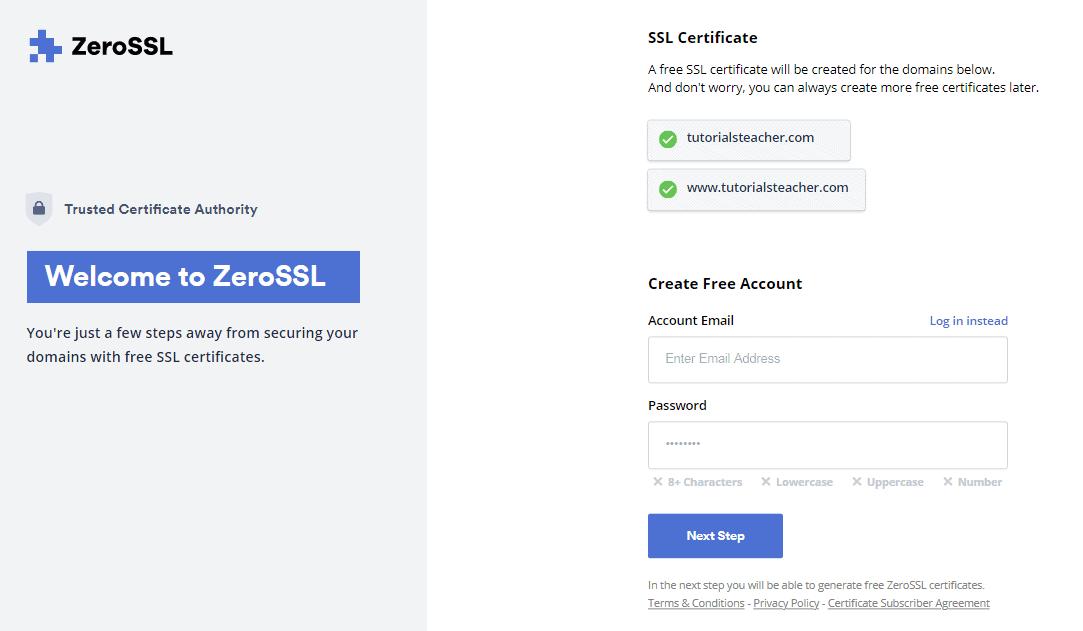
Task: Click the green checkmark next to tutorialsteacher.com
Action: [x=668, y=139]
